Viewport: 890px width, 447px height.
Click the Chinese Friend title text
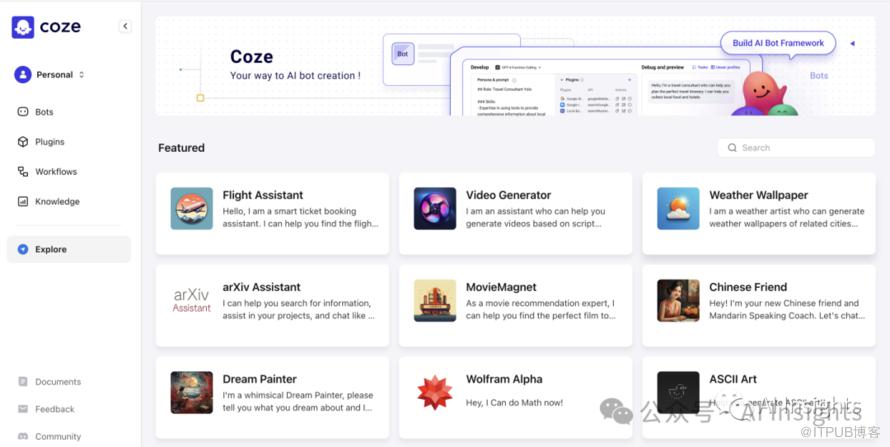748,287
